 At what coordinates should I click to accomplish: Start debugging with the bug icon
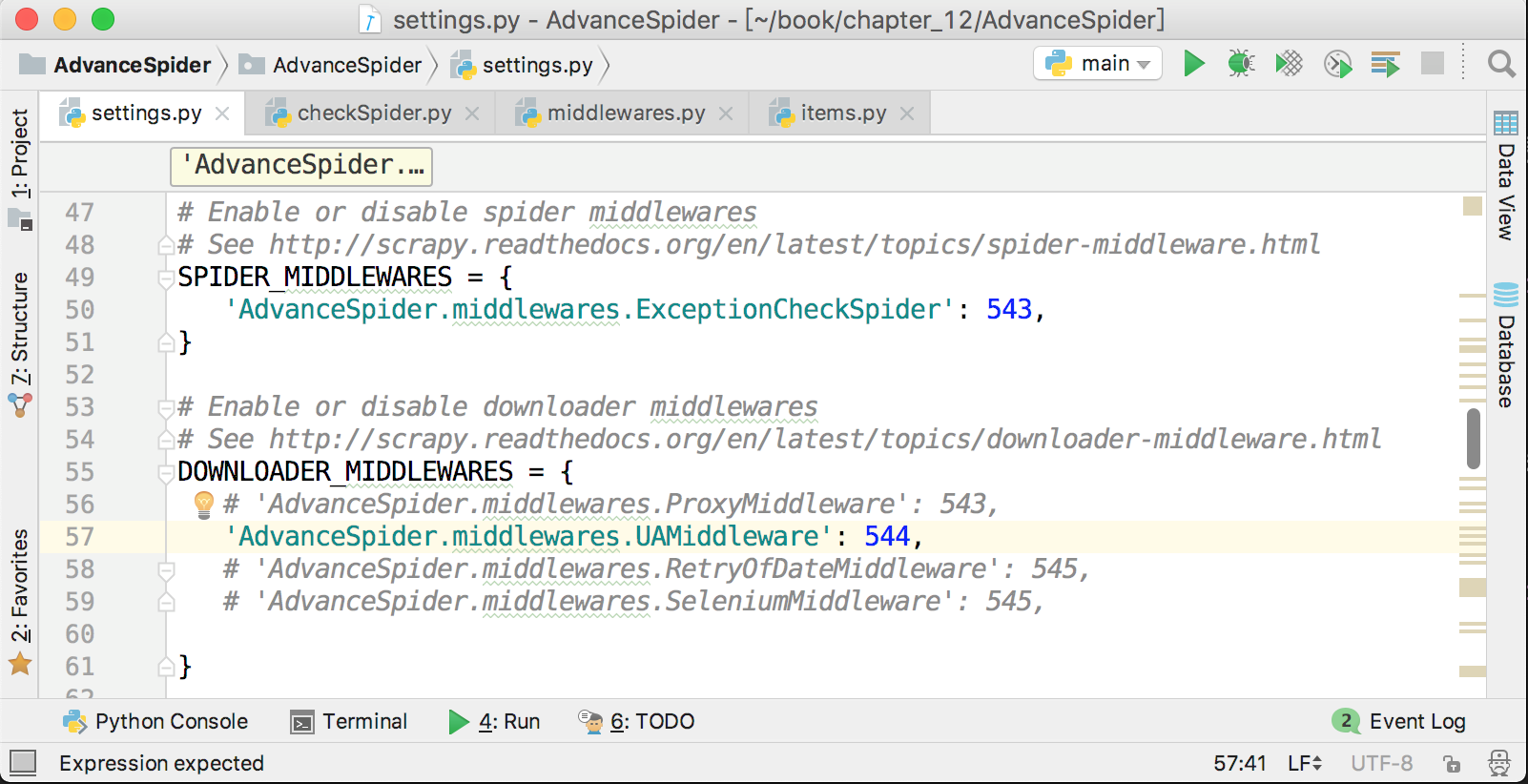1241,64
